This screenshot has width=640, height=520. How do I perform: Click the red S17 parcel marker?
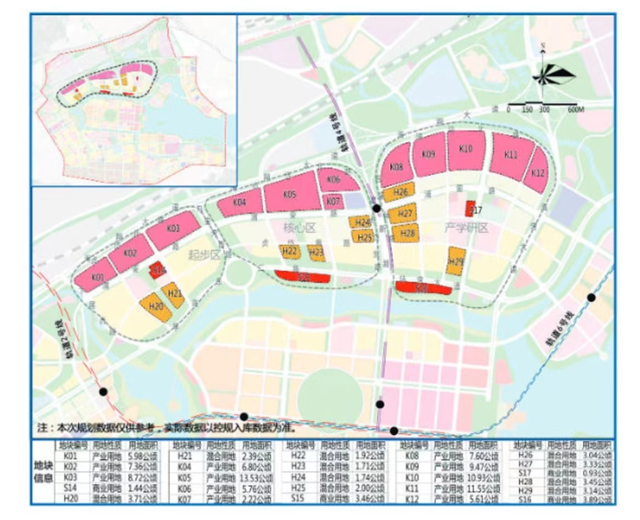coord(470,209)
